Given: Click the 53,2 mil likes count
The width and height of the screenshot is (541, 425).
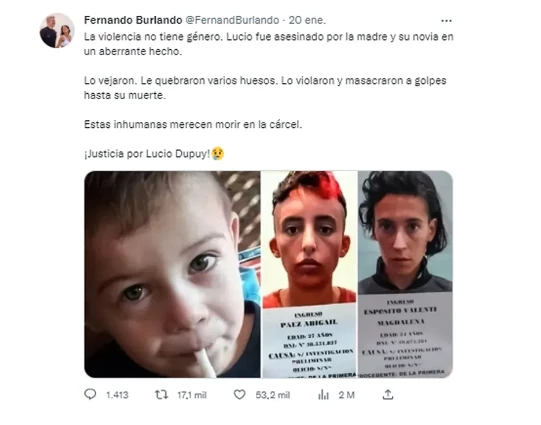Looking at the screenshot, I should coord(273,395).
